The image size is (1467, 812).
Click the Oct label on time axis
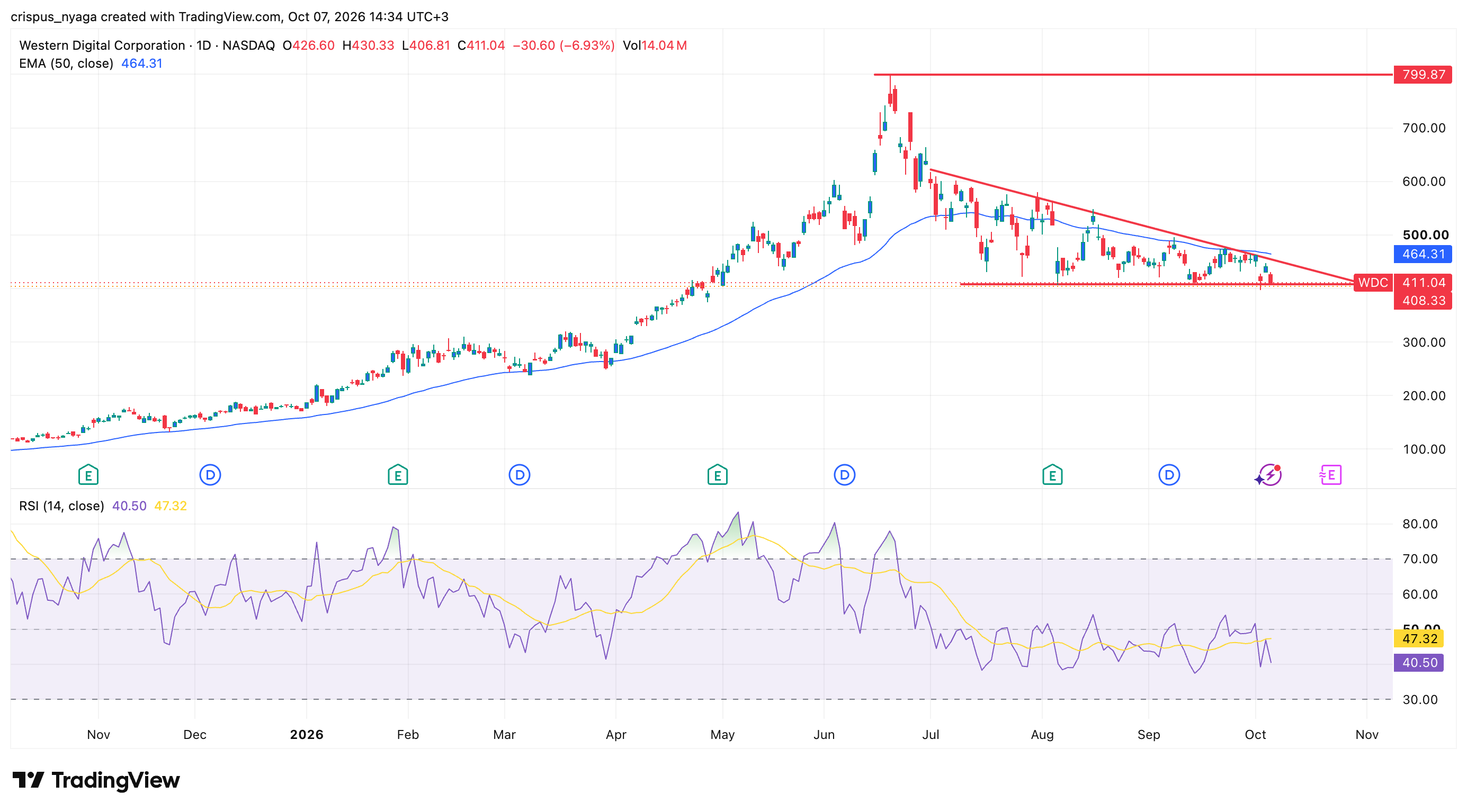click(1255, 734)
